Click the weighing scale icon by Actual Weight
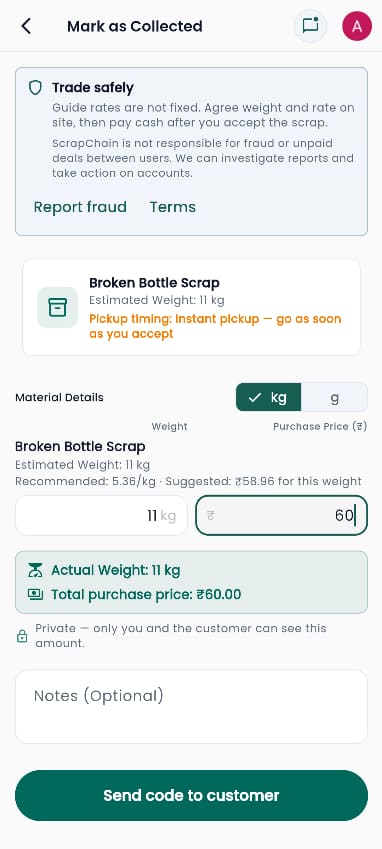This screenshot has height=849, width=382. (35, 570)
